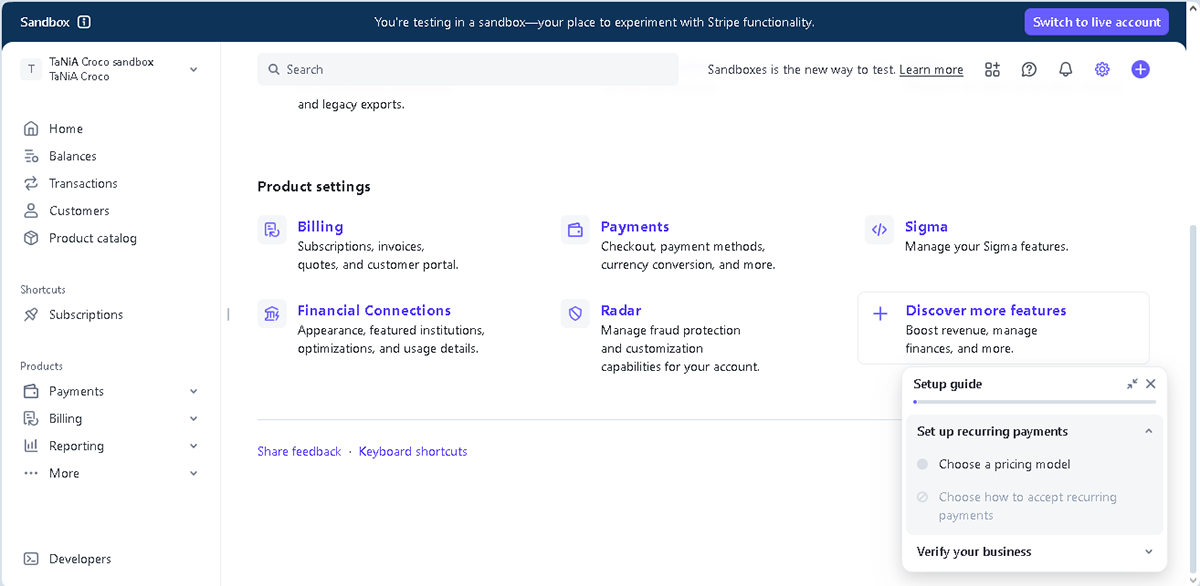This screenshot has height=586, width=1200.
Task: Click the Radar shield icon
Action: tap(575, 313)
